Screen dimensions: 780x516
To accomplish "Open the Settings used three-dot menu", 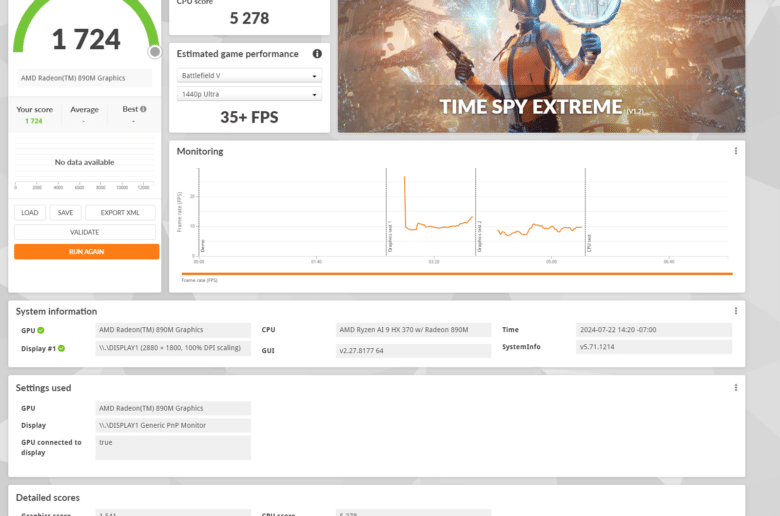I will [x=736, y=388].
